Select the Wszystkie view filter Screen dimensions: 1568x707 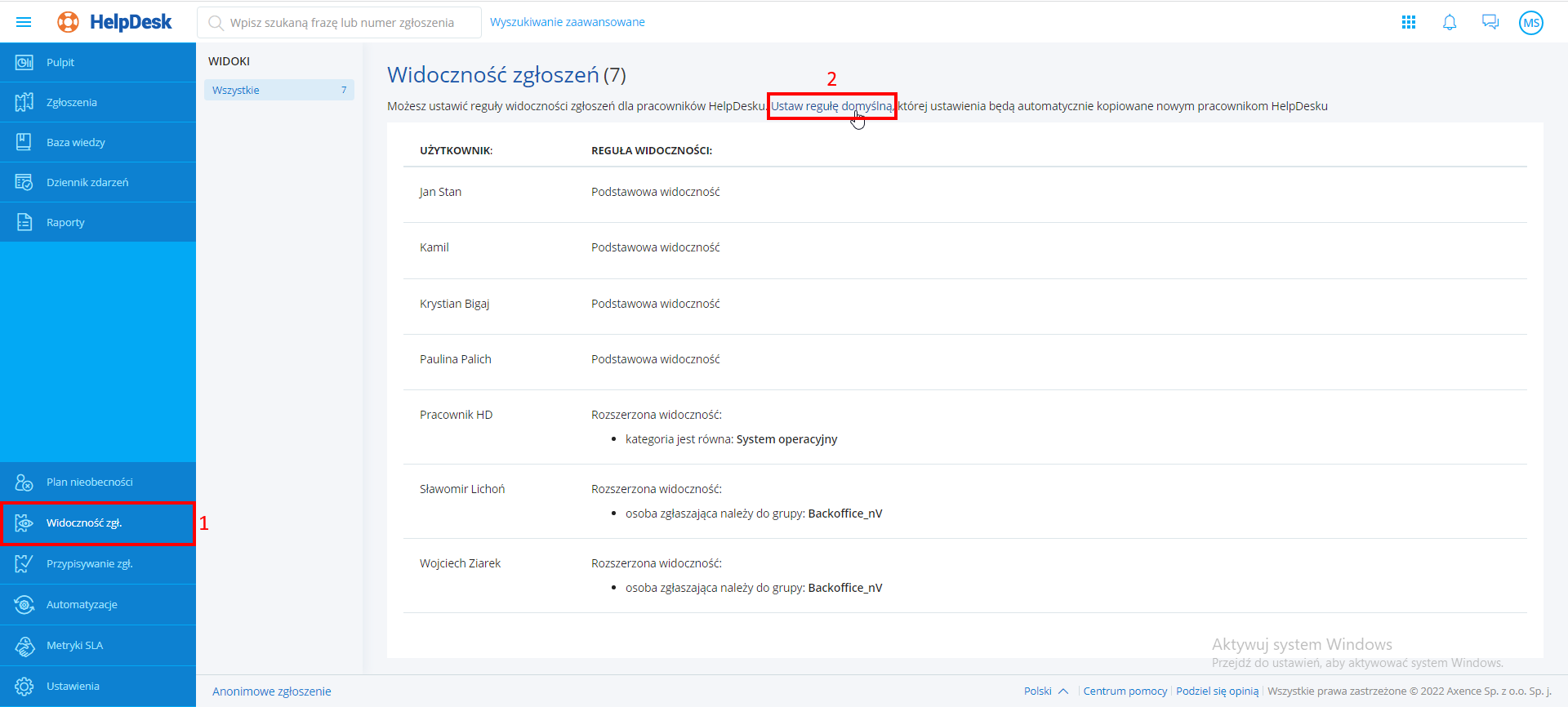click(278, 91)
